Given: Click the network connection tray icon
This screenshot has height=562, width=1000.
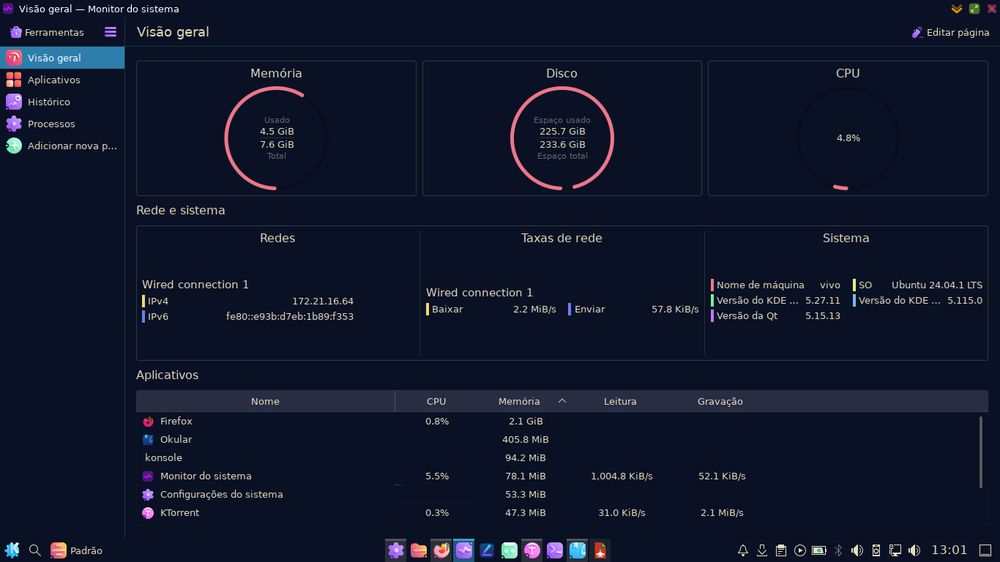Looking at the screenshot, I should pos(895,550).
